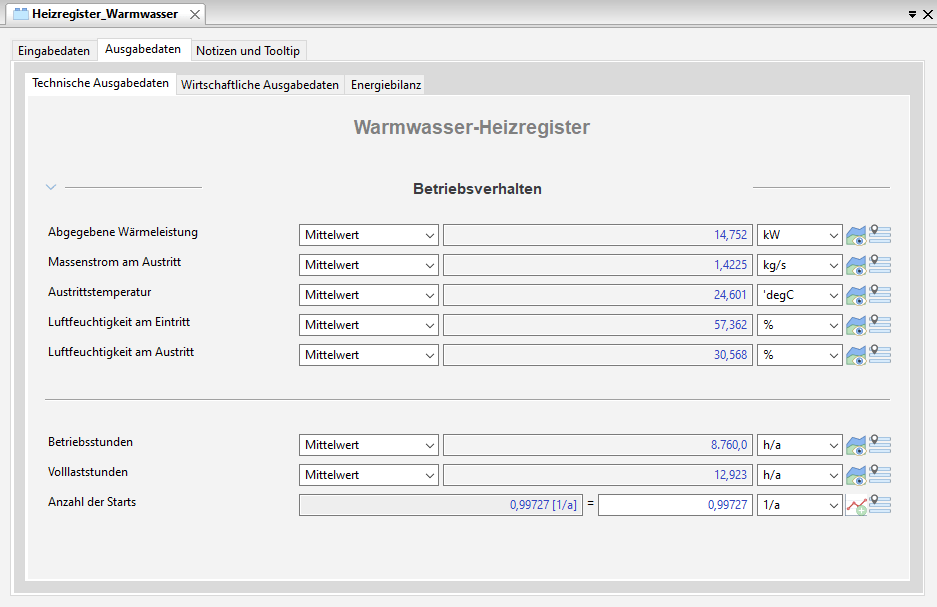Open the Energiebilanz tab
Screen dimensions: 937x607
click(x=386, y=85)
